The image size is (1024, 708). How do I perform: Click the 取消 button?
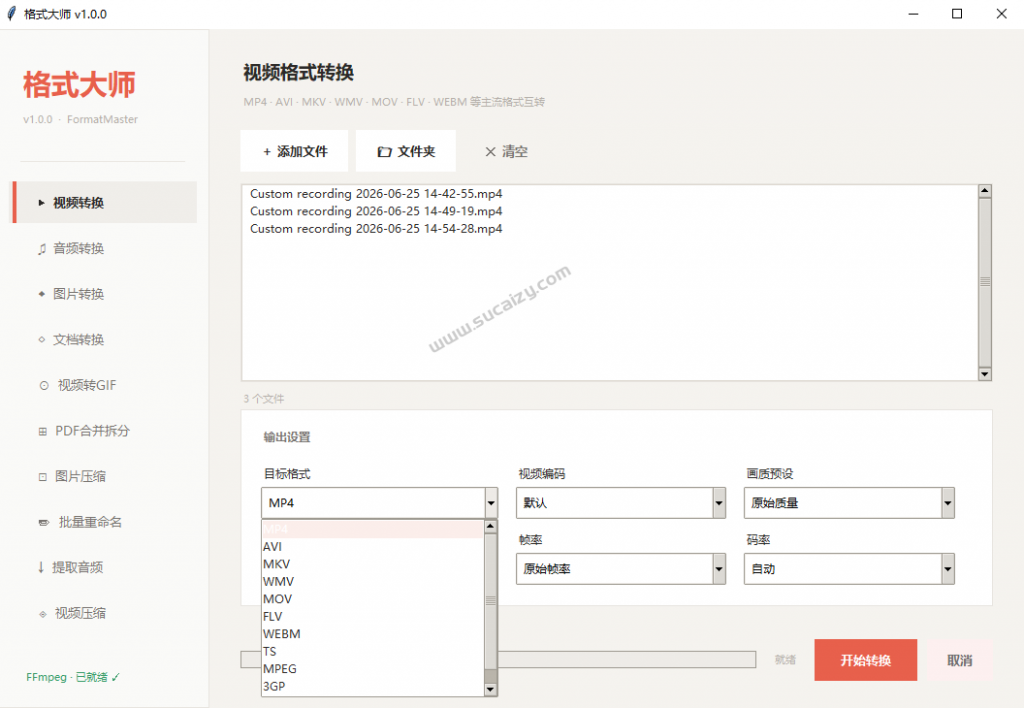959,660
